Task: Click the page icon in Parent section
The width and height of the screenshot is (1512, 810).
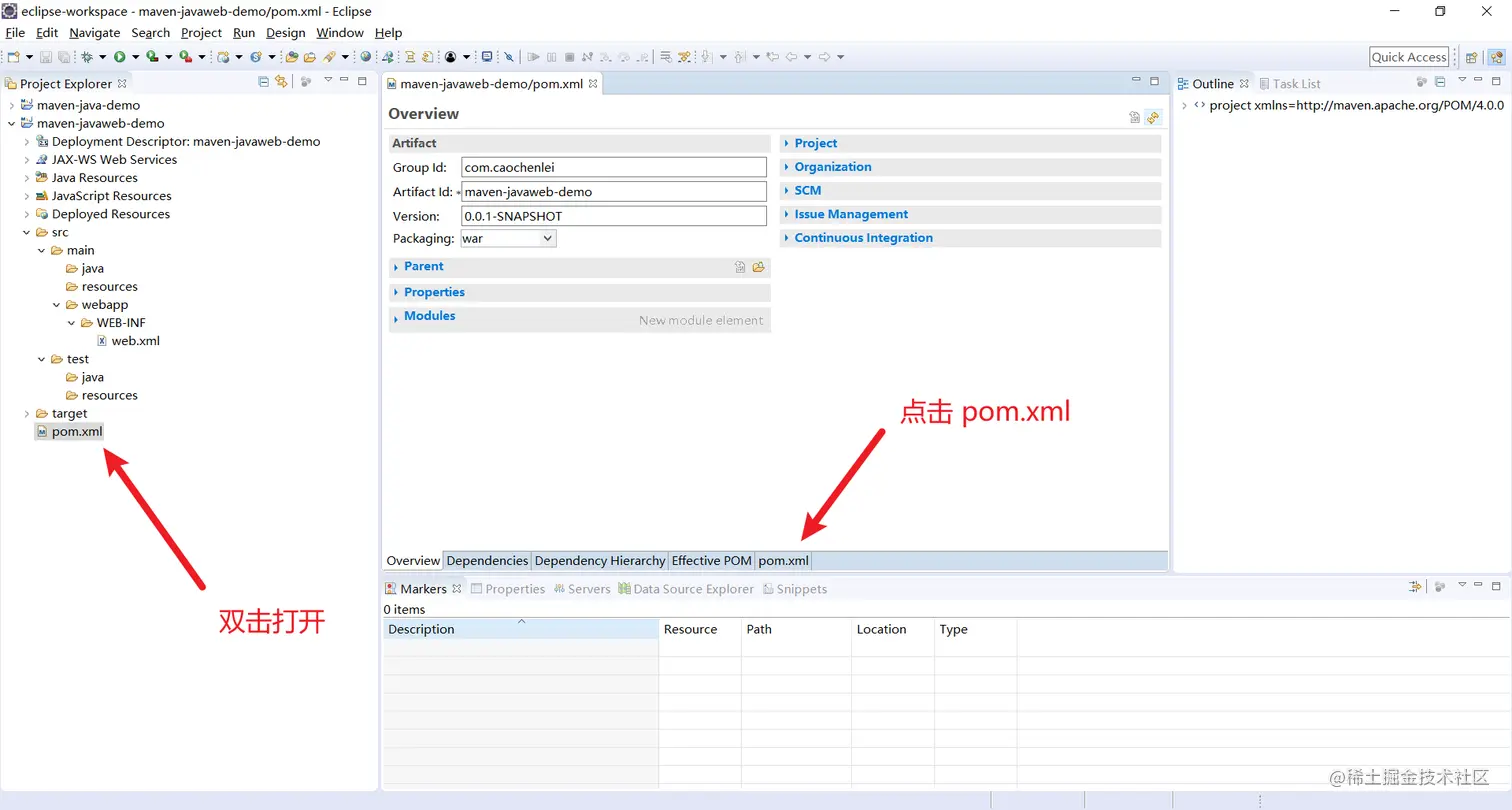Action: 740,267
